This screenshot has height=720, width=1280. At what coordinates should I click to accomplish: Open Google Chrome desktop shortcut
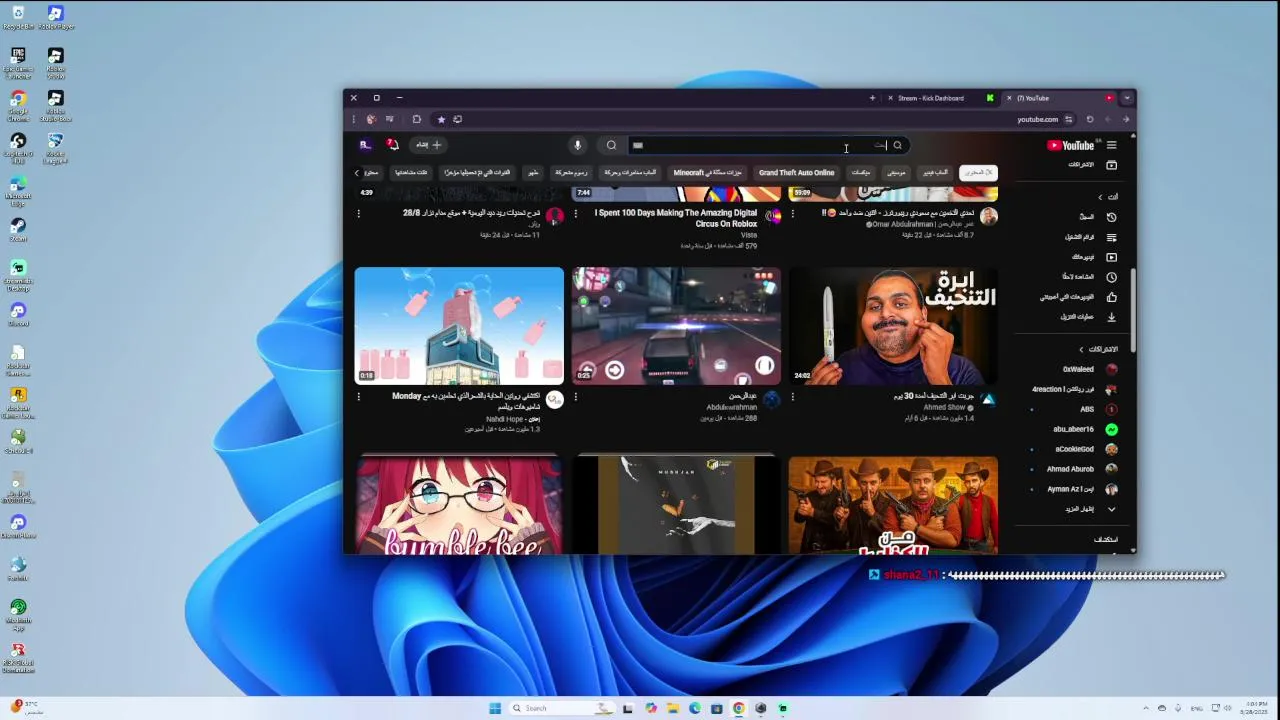coord(18,105)
